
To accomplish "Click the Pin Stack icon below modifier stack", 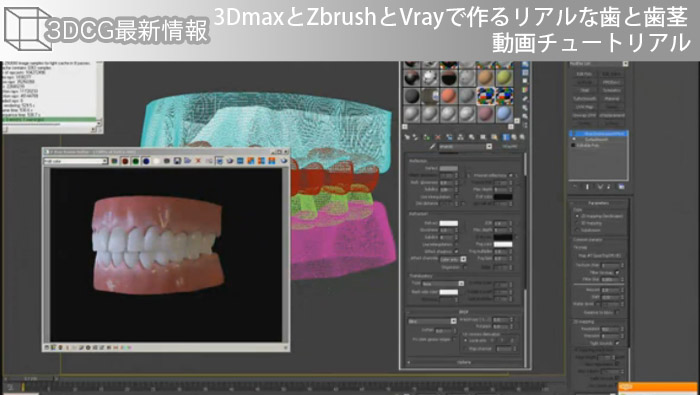I will point(575,187).
